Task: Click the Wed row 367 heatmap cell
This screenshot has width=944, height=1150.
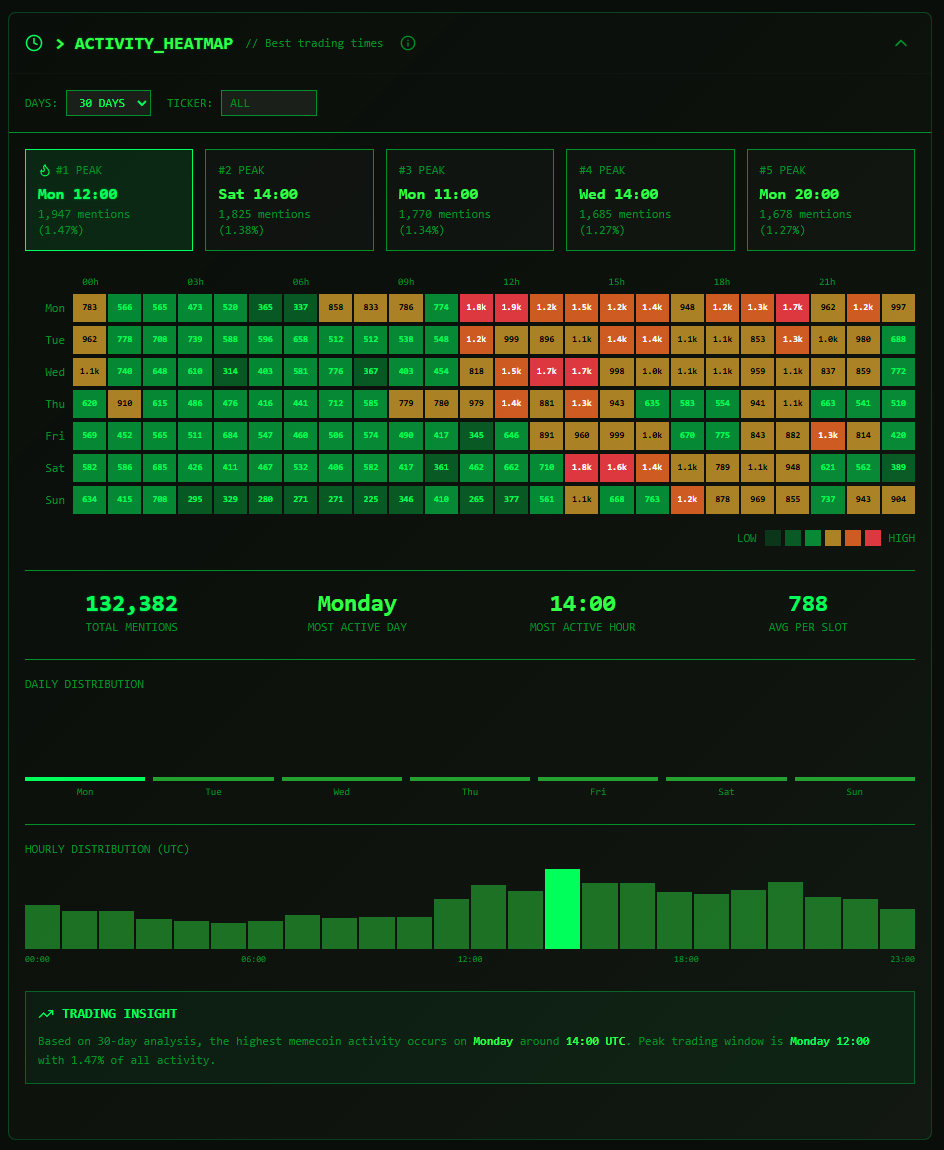Action: coord(371,372)
